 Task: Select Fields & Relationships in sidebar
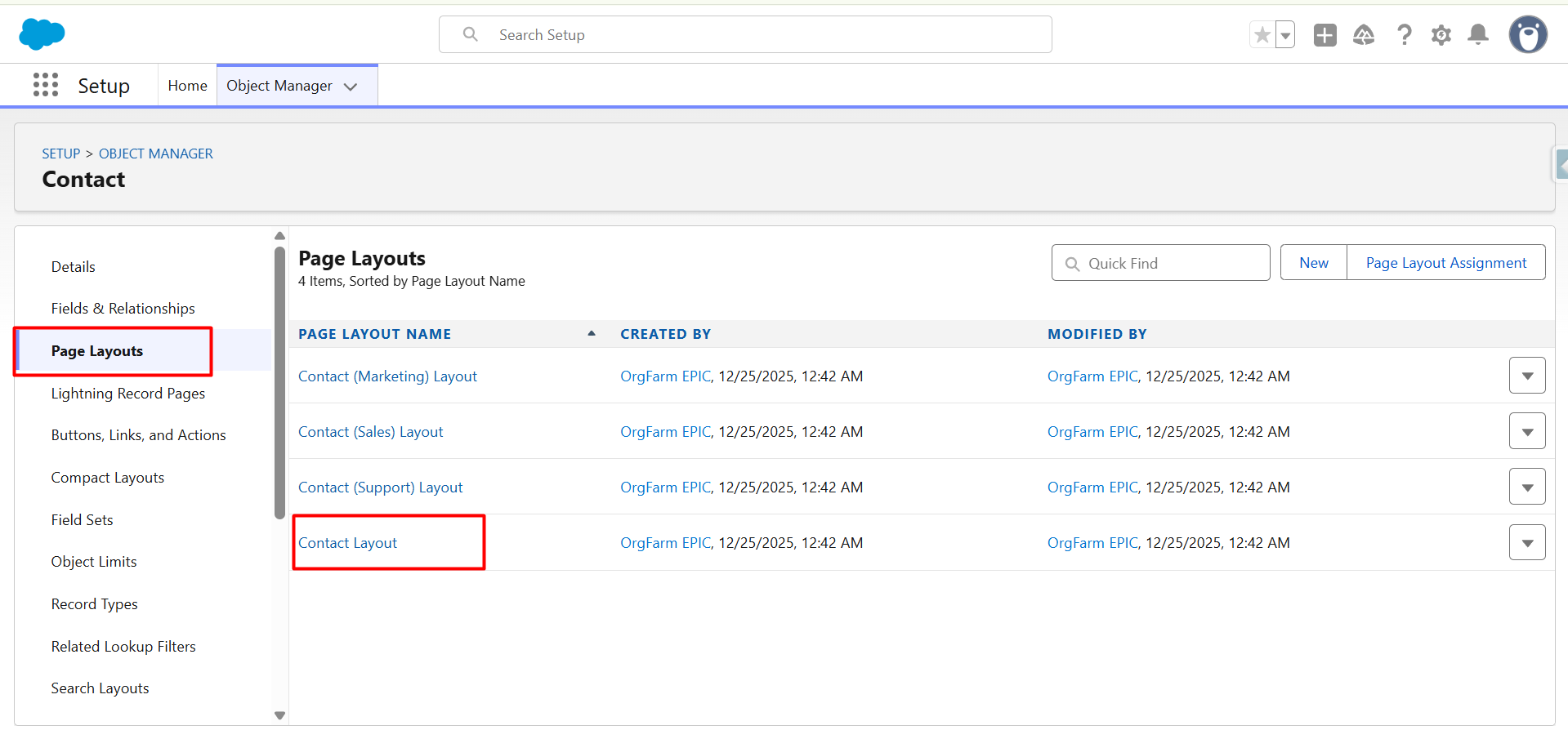point(123,309)
